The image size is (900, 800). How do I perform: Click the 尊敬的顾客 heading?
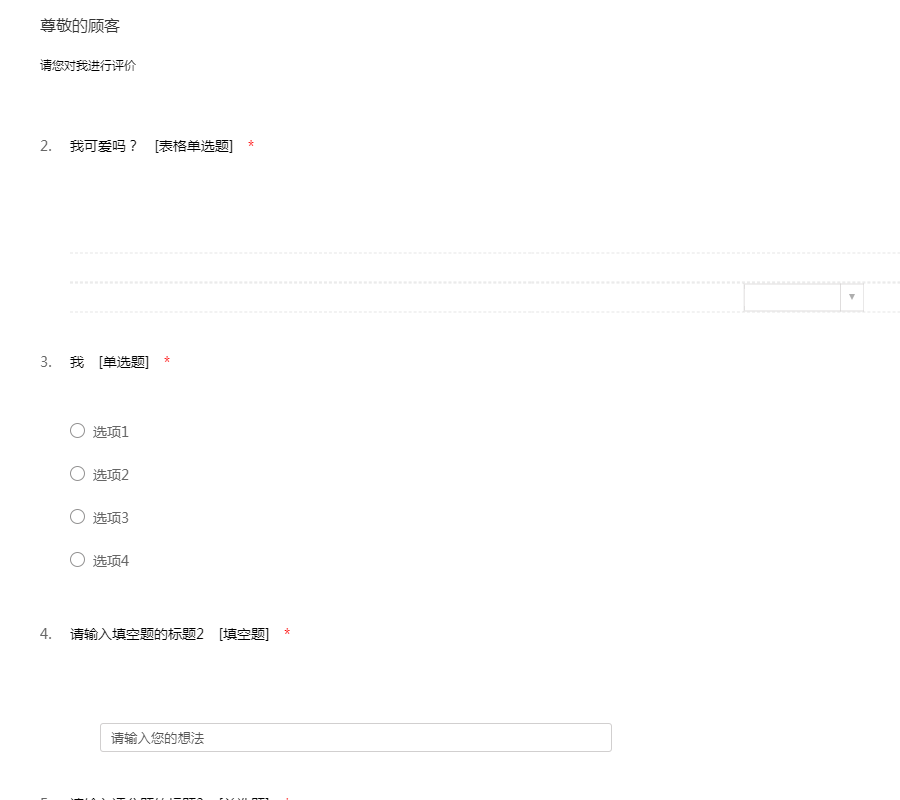pyautogui.click(x=80, y=26)
